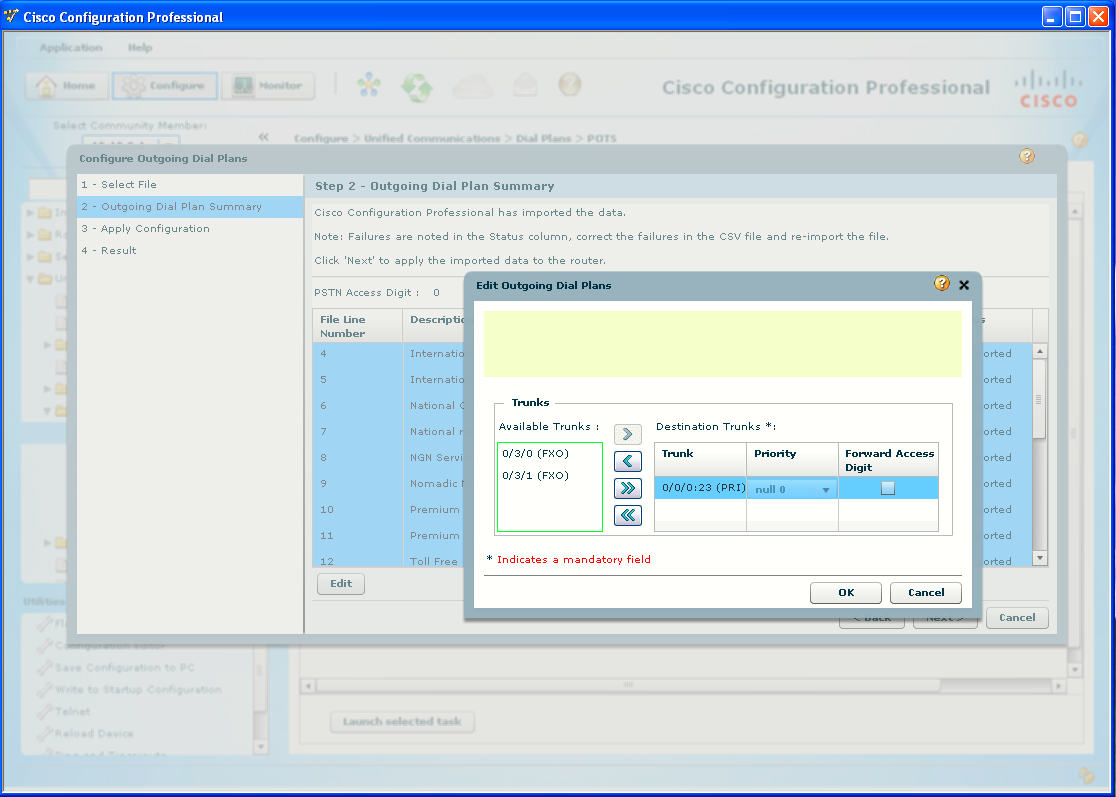Click the round help icon in toolbar
Screen dimensions: 1116x797
click(x=569, y=85)
